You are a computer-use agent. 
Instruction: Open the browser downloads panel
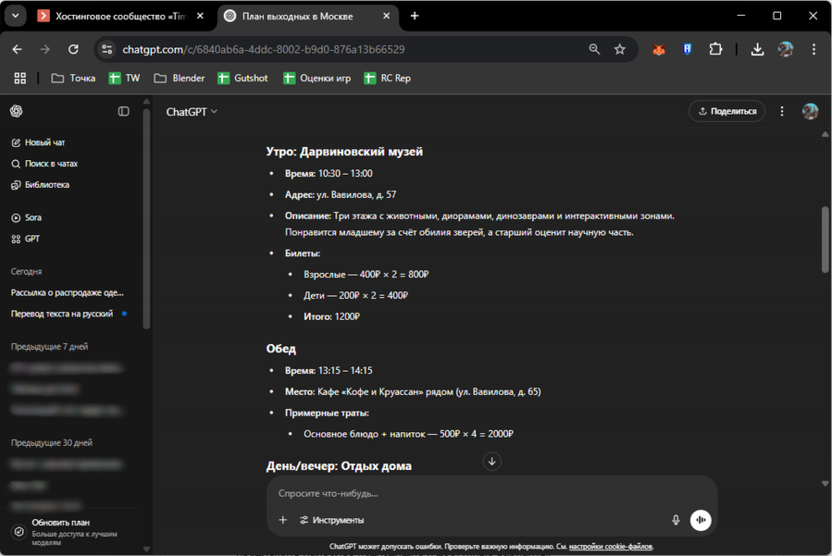(x=757, y=49)
